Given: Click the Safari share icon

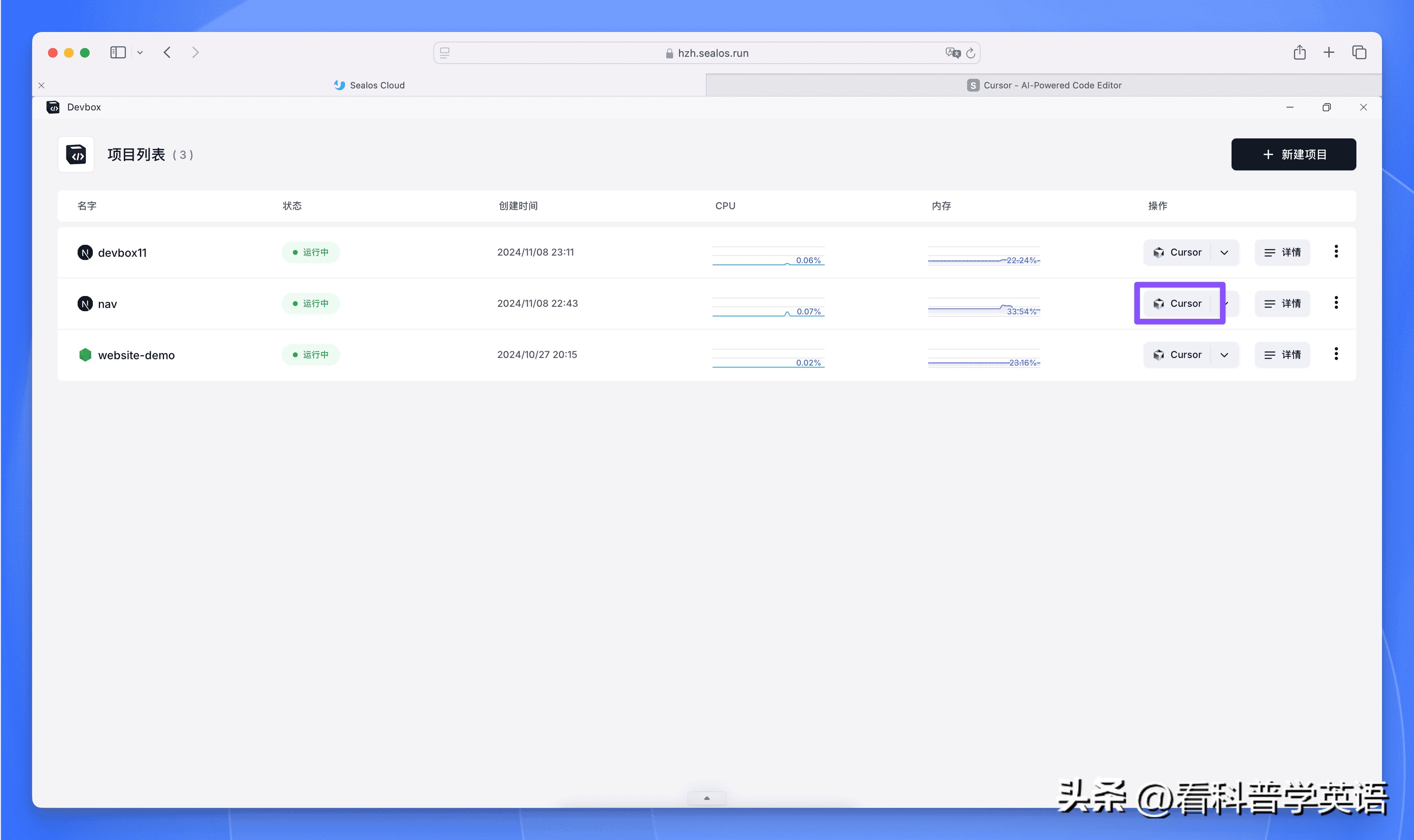Looking at the screenshot, I should 1299,53.
